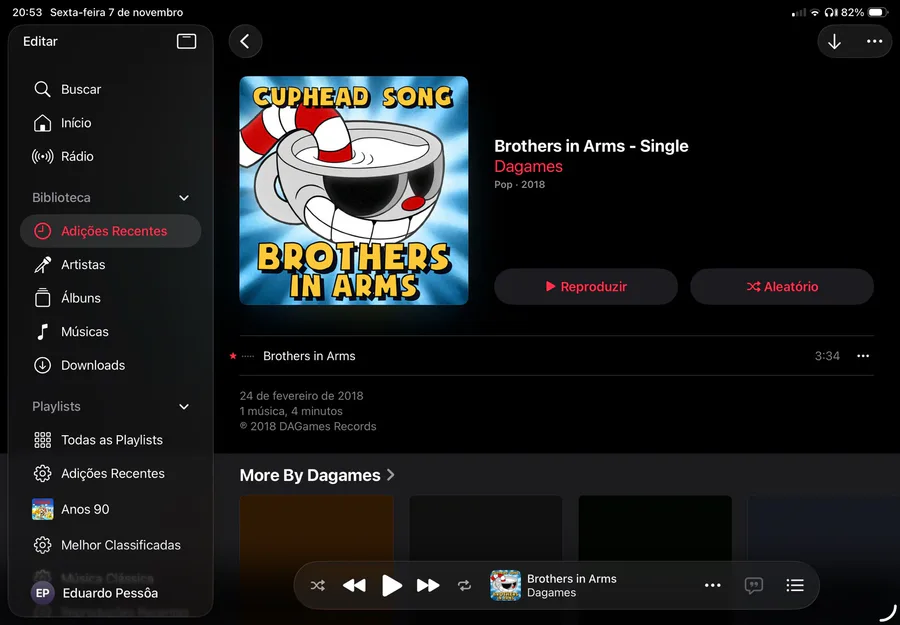Click the headphones status icon
This screenshot has width=900, height=625.
click(x=830, y=12)
